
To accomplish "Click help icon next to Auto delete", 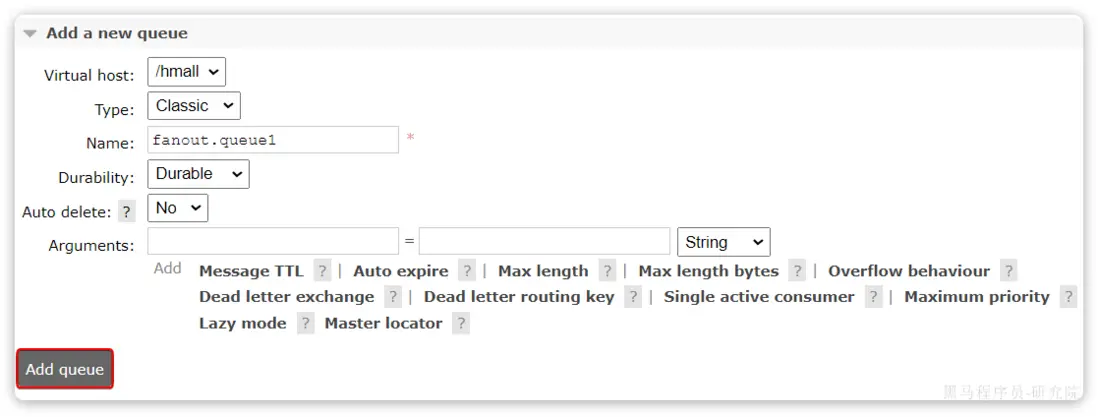I will [127, 212].
